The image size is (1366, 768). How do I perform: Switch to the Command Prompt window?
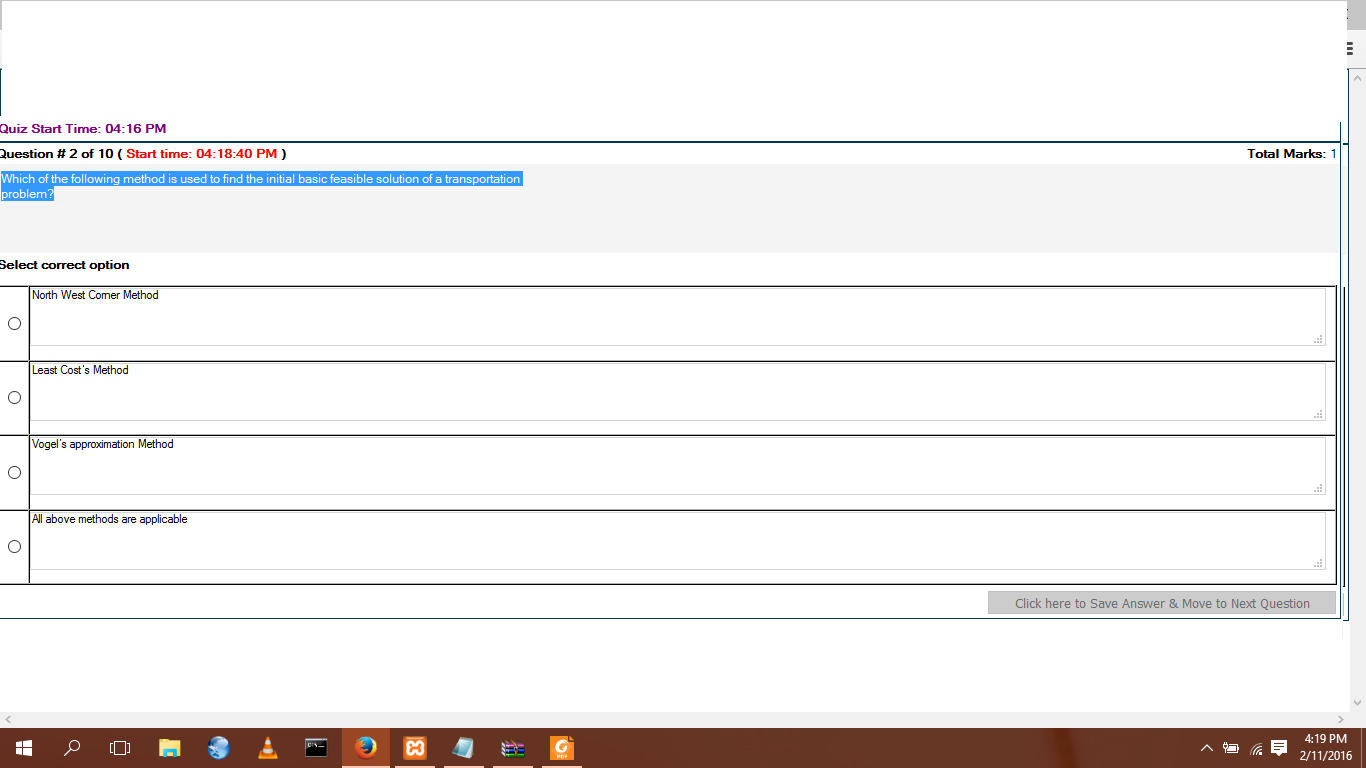coord(316,748)
